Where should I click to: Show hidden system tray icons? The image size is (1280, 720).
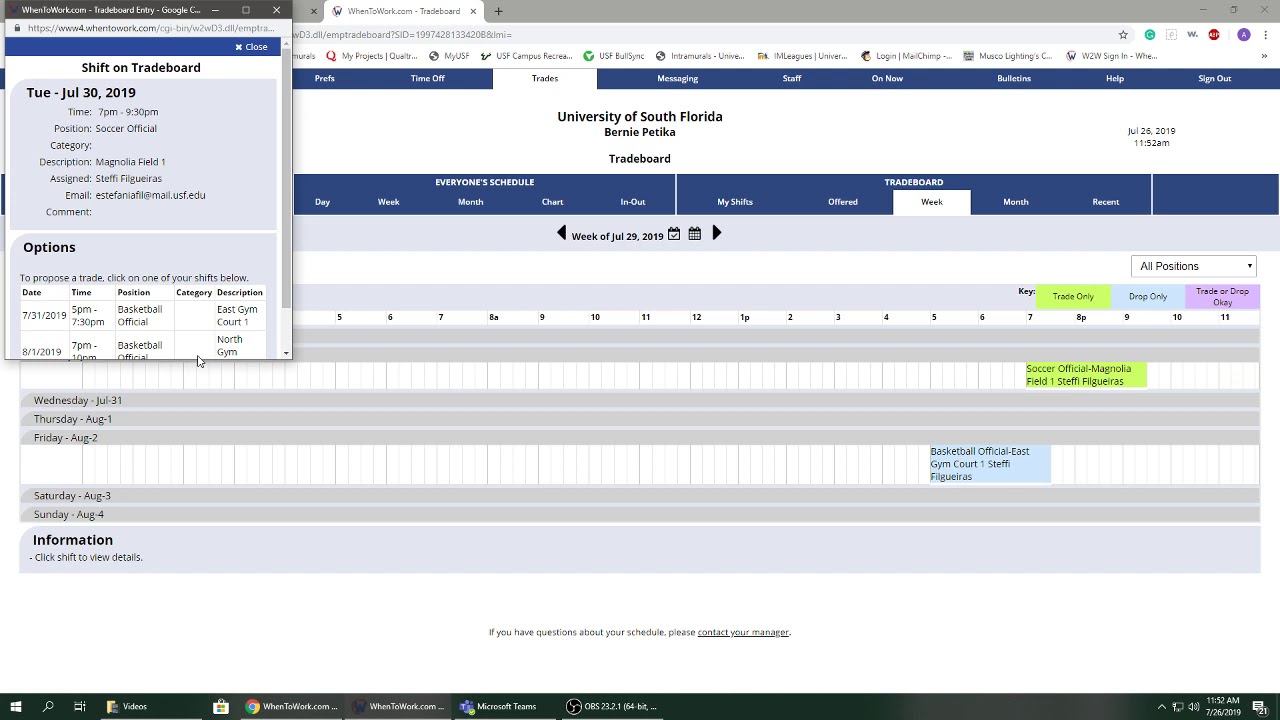coord(1161,707)
